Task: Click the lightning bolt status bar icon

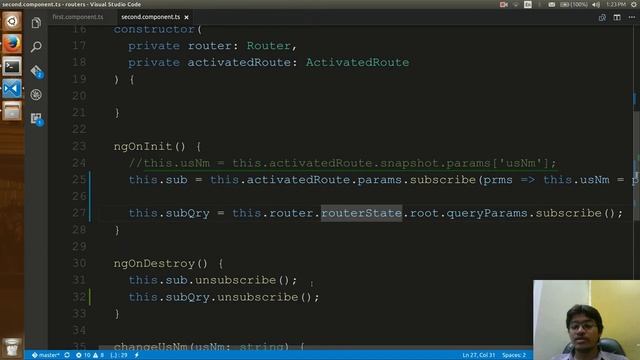Action: [137, 355]
